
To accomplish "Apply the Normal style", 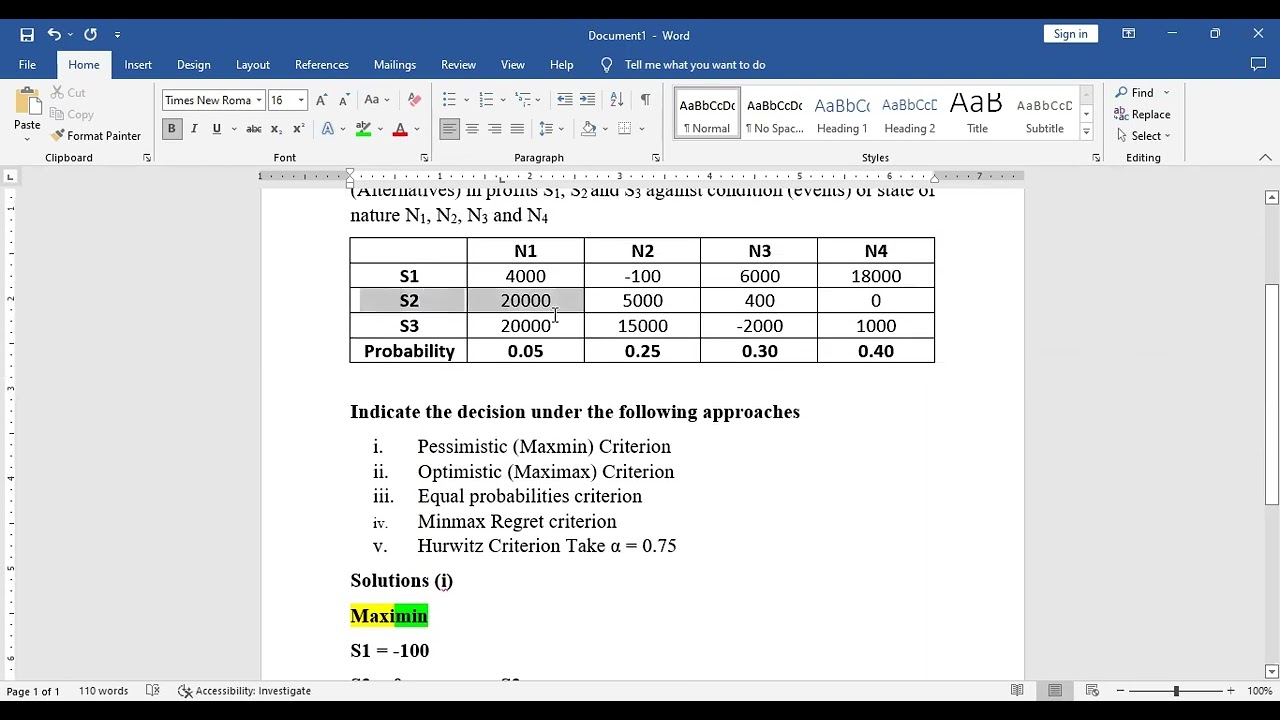I will pyautogui.click(x=707, y=114).
